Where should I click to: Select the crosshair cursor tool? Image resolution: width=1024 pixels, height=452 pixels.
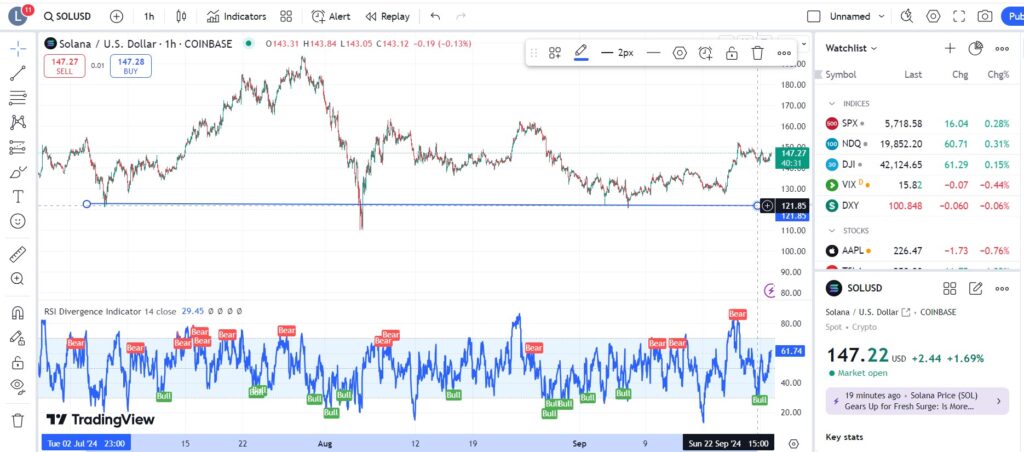pyautogui.click(x=18, y=49)
